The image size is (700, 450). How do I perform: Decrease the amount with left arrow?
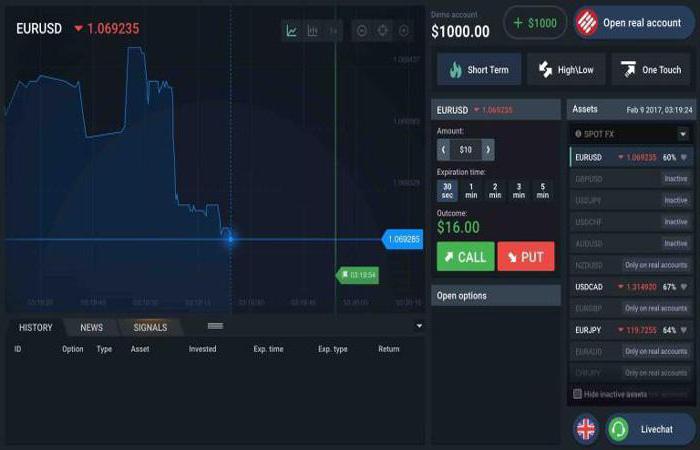click(x=443, y=150)
